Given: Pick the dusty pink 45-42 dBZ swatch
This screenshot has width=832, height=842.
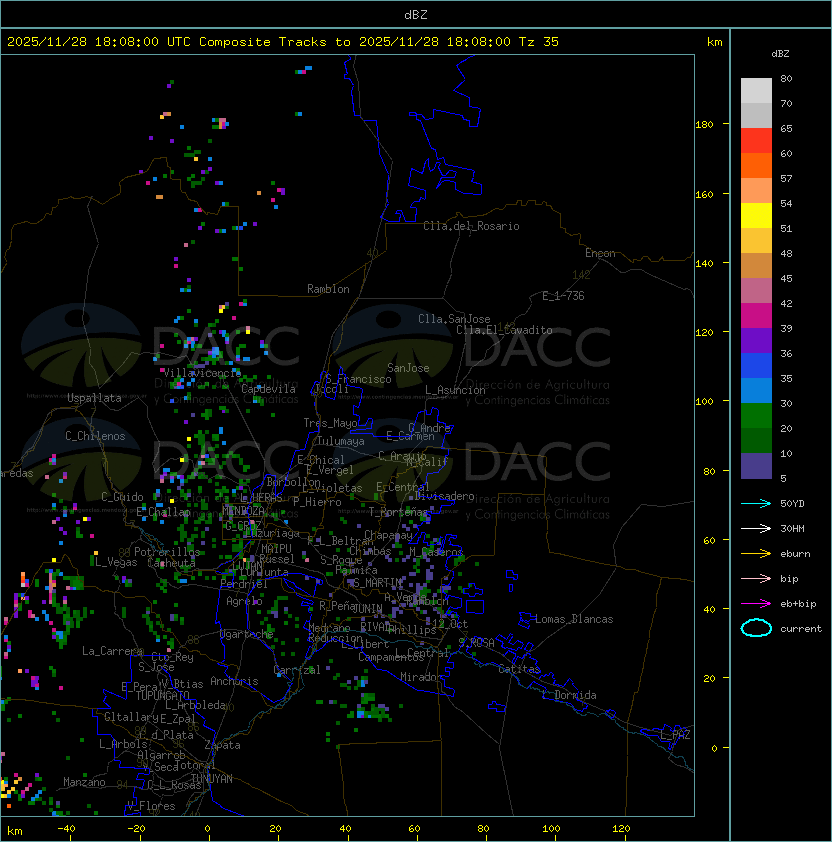Looking at the screenshot, I should point(756,291).
